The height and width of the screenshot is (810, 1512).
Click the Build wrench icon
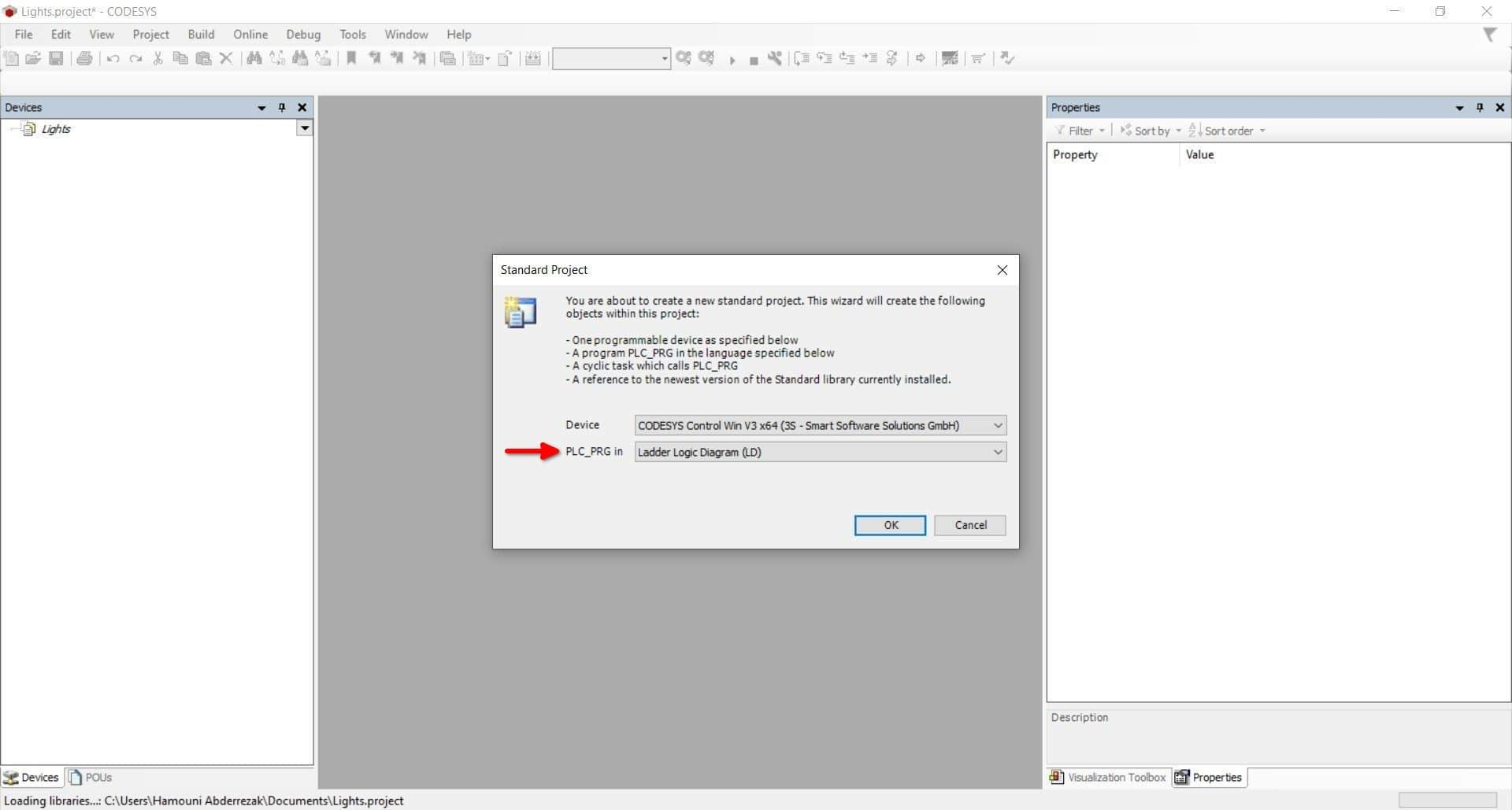pyautogui.click(x=775, y=58)
